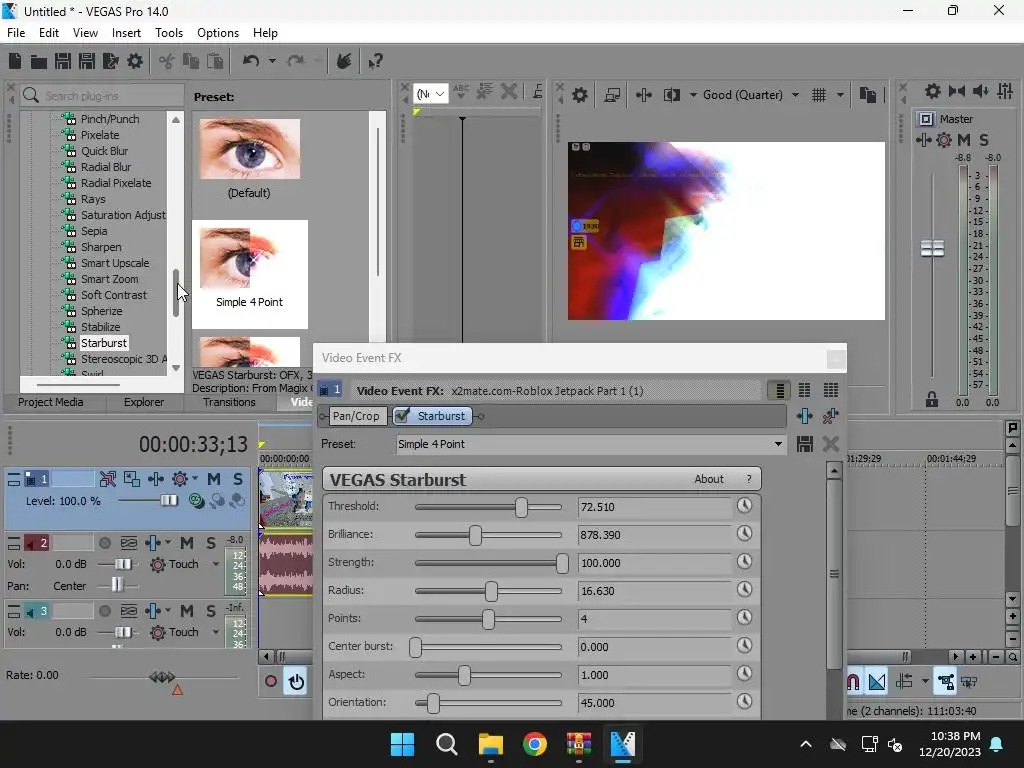Toggle Master bus Solo
The width and height of the screenshot is (1024, 768).
[984, 140]
